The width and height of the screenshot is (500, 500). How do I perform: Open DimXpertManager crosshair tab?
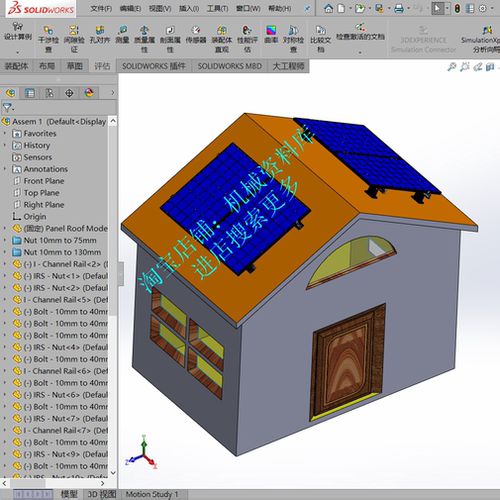[x=69, y=93]
